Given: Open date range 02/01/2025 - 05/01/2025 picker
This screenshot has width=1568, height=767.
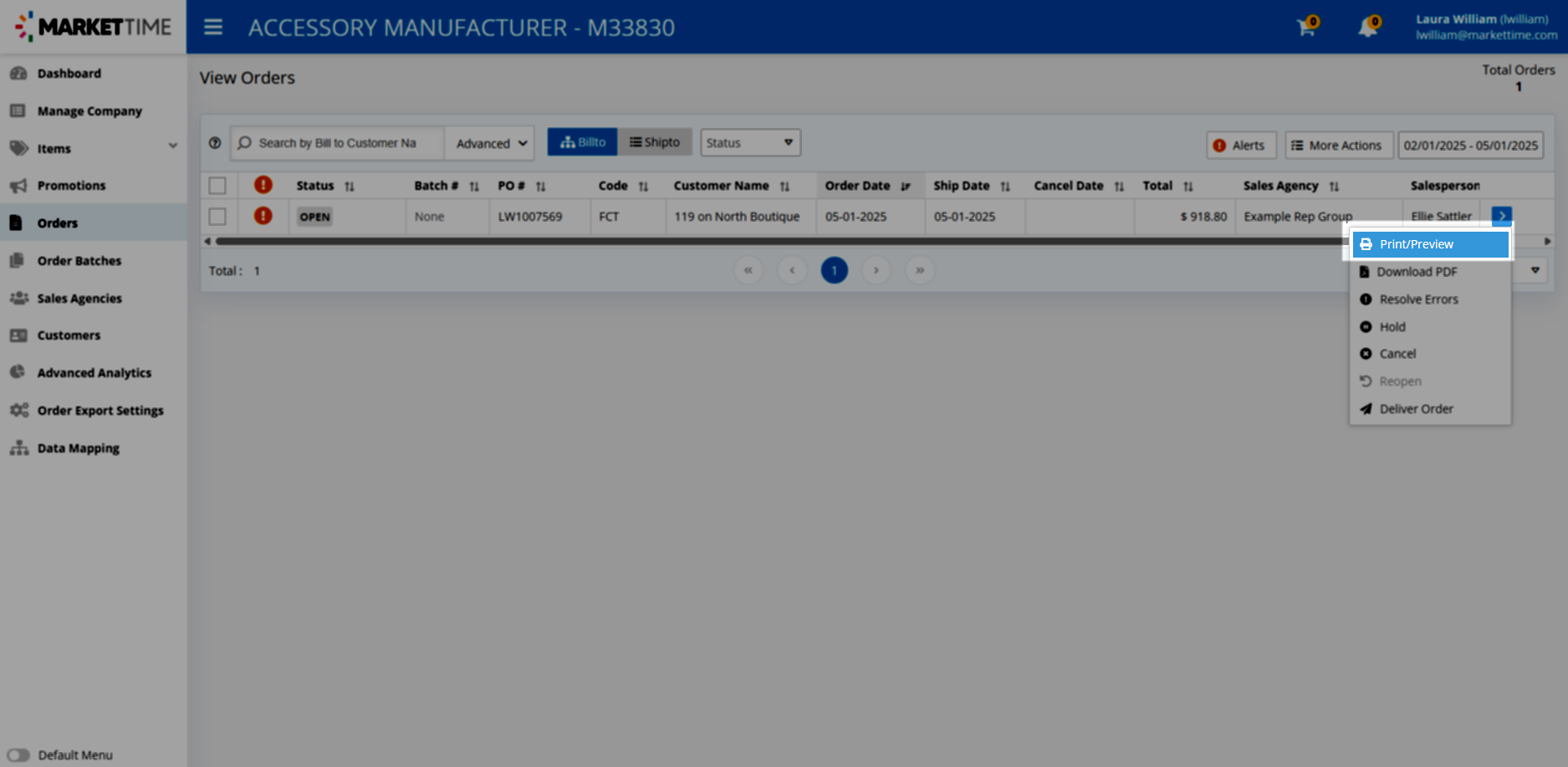Looking at the screenshot, I should click(1470, 145).
